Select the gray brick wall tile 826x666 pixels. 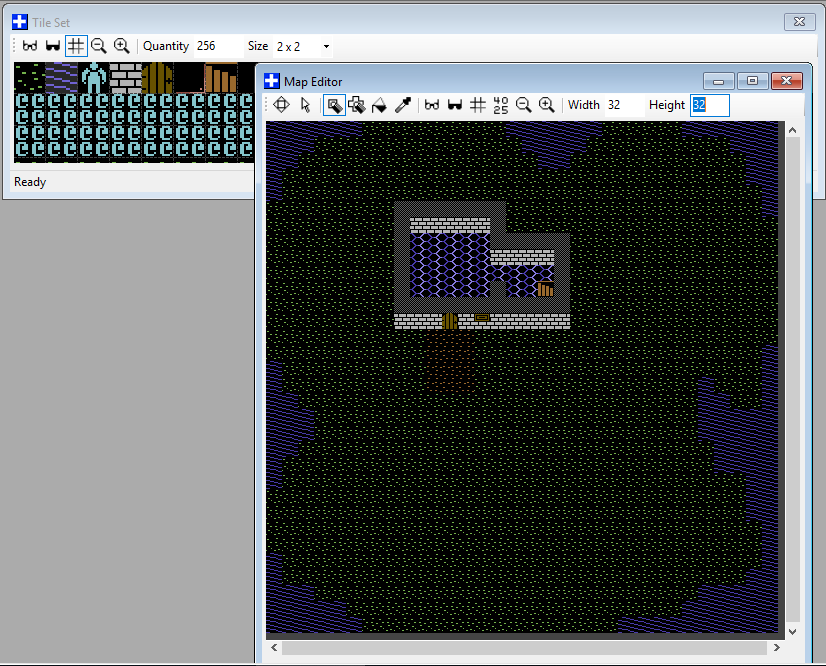tap(125, 77)
